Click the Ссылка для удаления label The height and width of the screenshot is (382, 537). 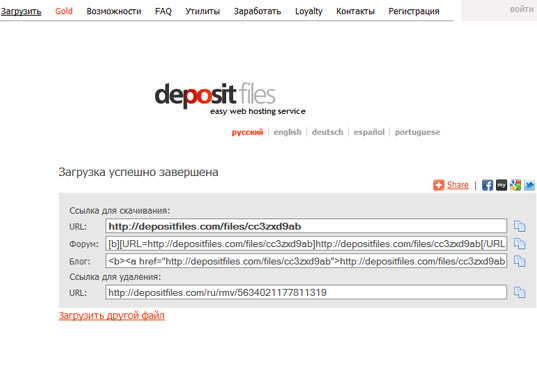pos(115,276)
